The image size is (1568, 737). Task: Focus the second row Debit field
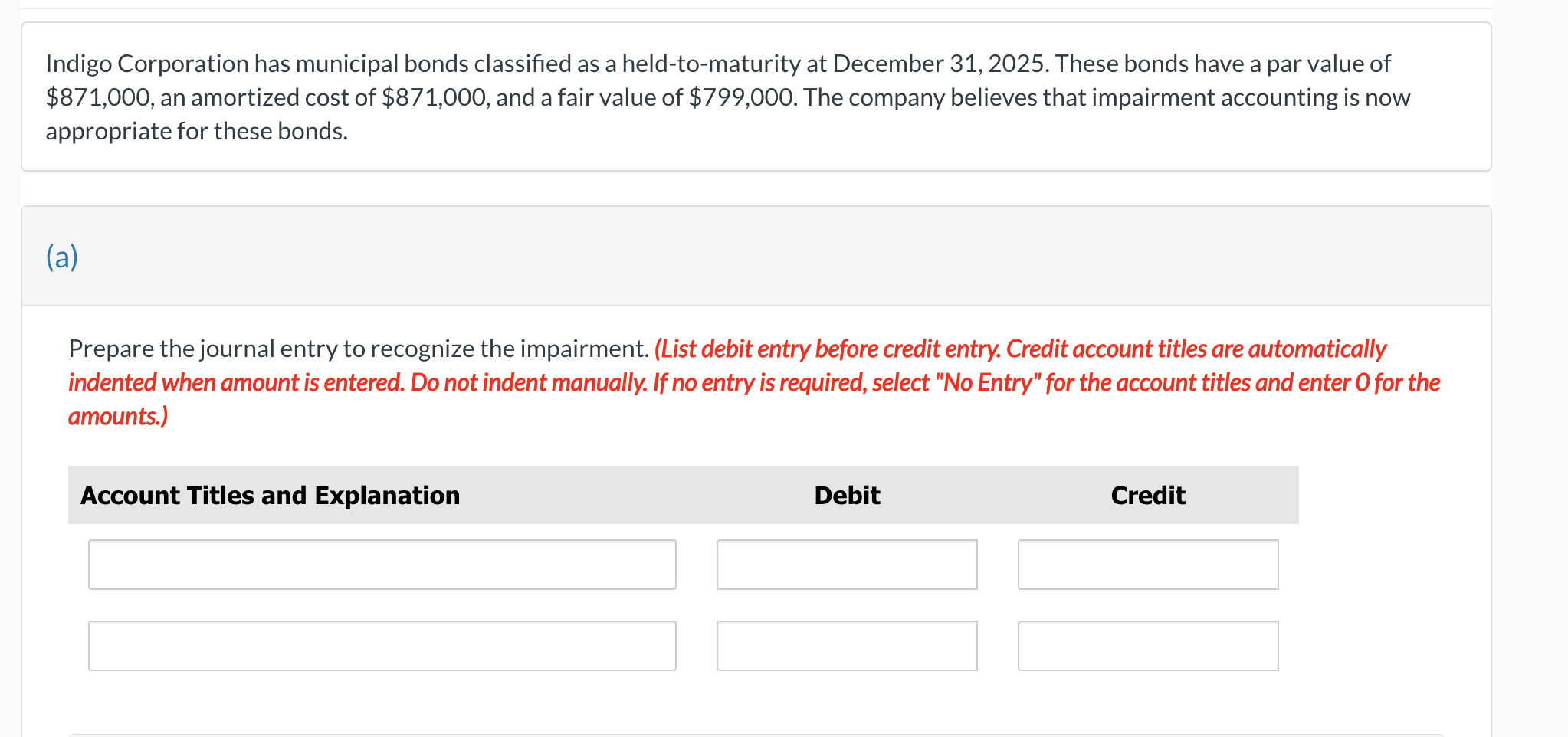(847, 646)
